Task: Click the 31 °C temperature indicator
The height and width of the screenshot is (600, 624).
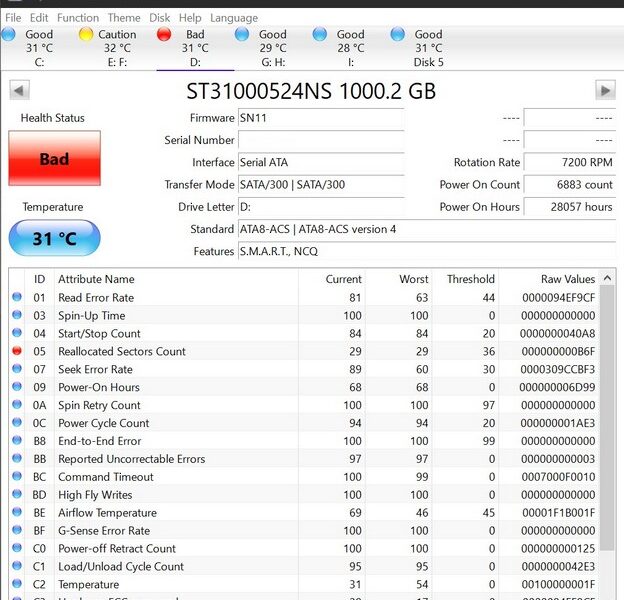Action: (x=54, y=238)
